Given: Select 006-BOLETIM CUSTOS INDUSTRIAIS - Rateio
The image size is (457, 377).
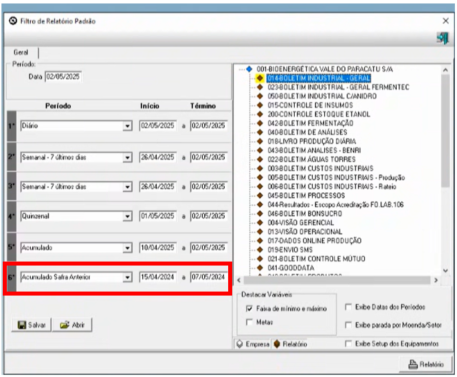Looking at the screenshot, I should [332, 186].
